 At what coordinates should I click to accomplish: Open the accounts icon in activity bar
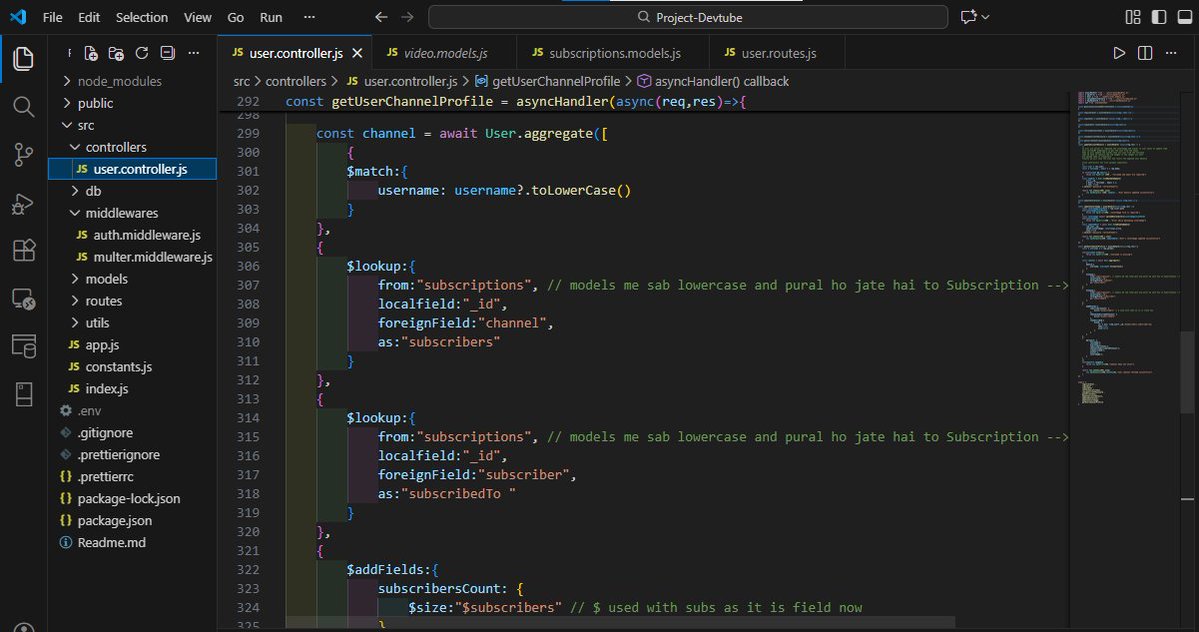pos(23,627)
